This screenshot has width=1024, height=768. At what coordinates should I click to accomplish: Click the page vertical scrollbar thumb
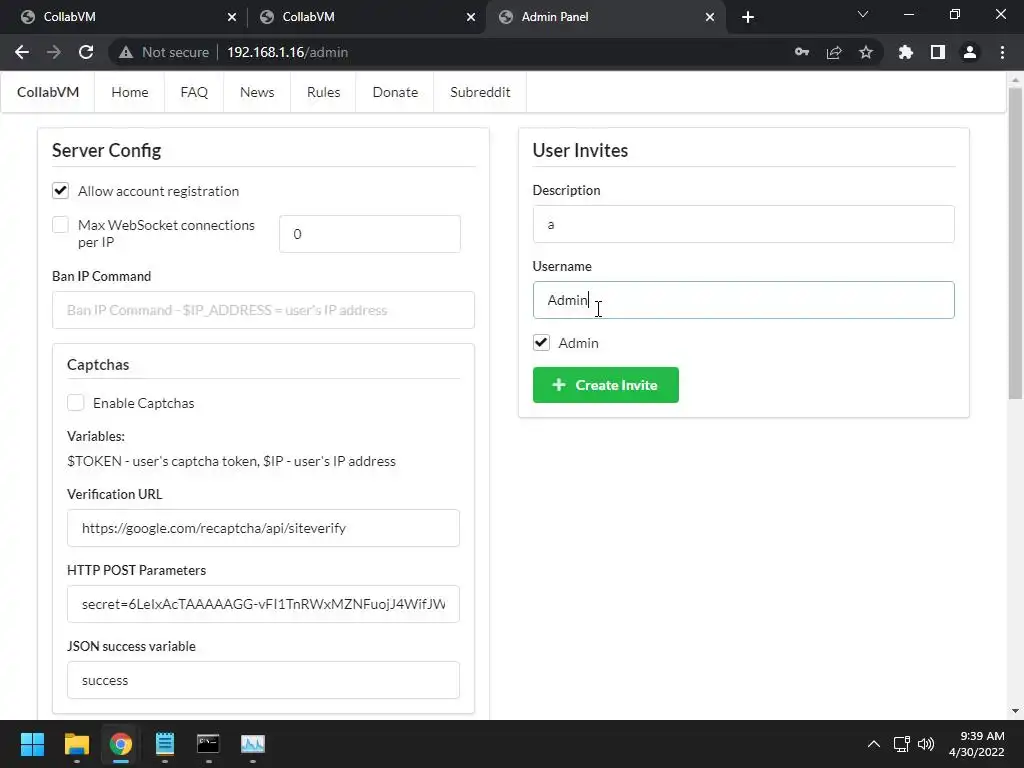coord(1015,243)
